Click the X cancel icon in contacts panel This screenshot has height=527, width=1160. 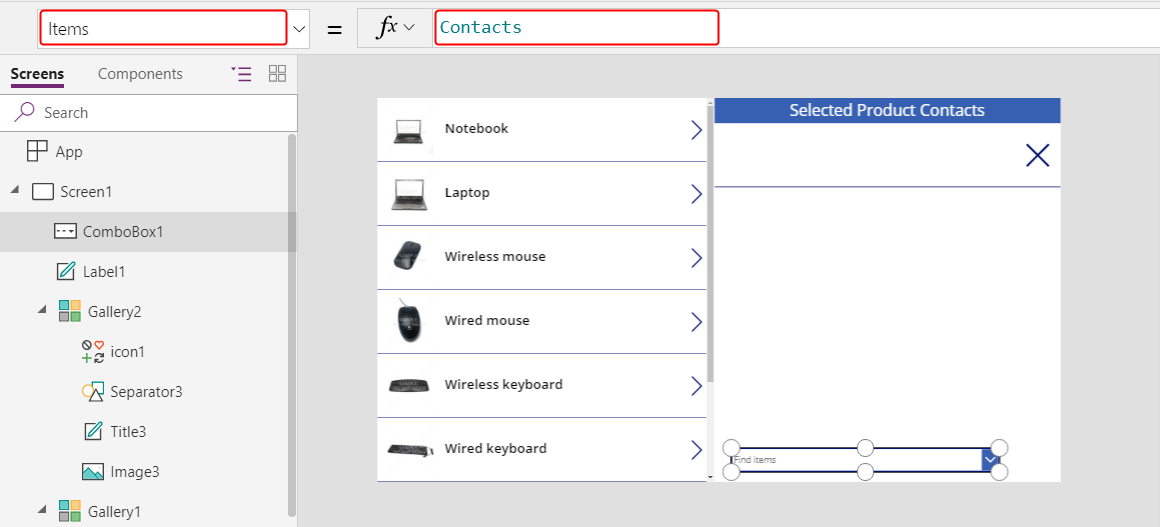[1038, 155]
